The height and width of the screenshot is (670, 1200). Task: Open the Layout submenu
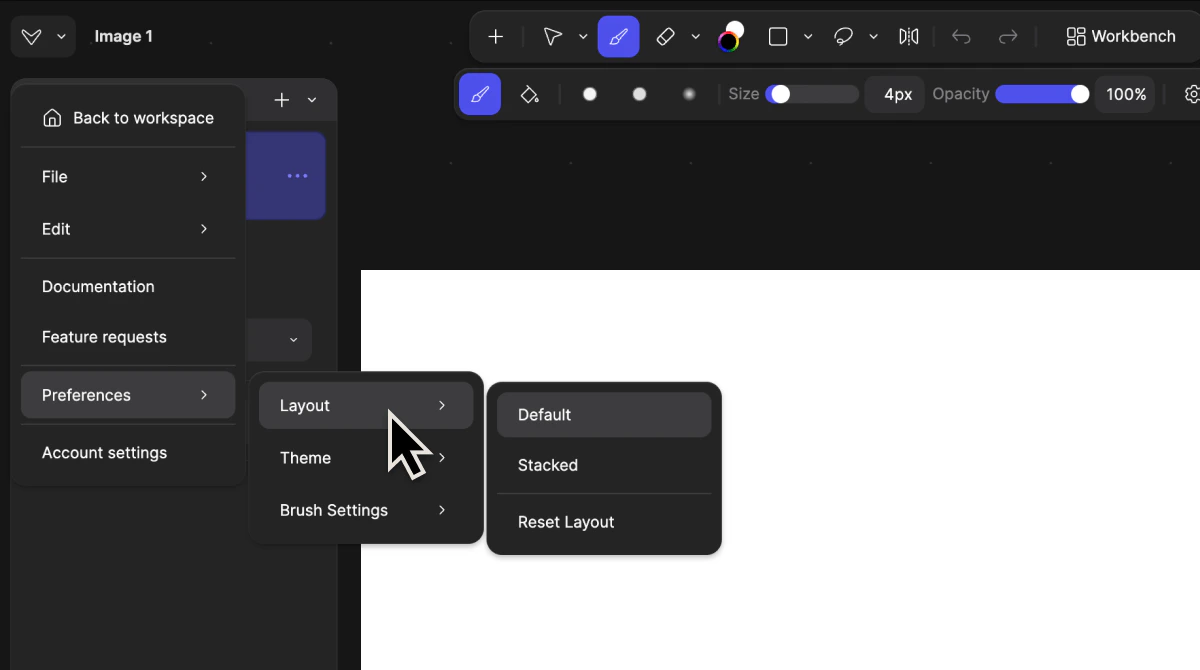coord(366,406)
